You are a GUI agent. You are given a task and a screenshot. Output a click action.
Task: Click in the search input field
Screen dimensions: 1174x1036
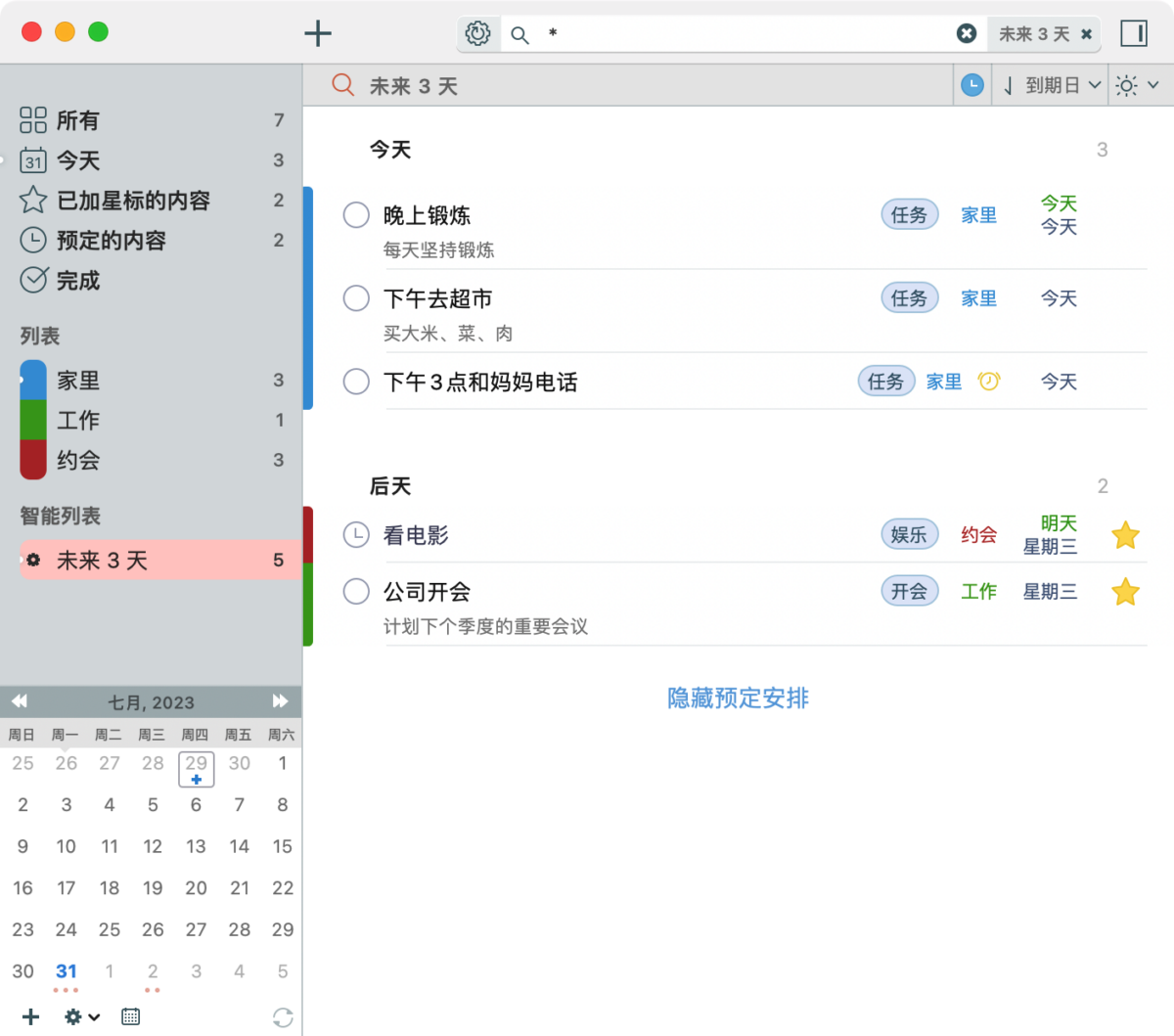pyautogui.click(x=744, y=33)
